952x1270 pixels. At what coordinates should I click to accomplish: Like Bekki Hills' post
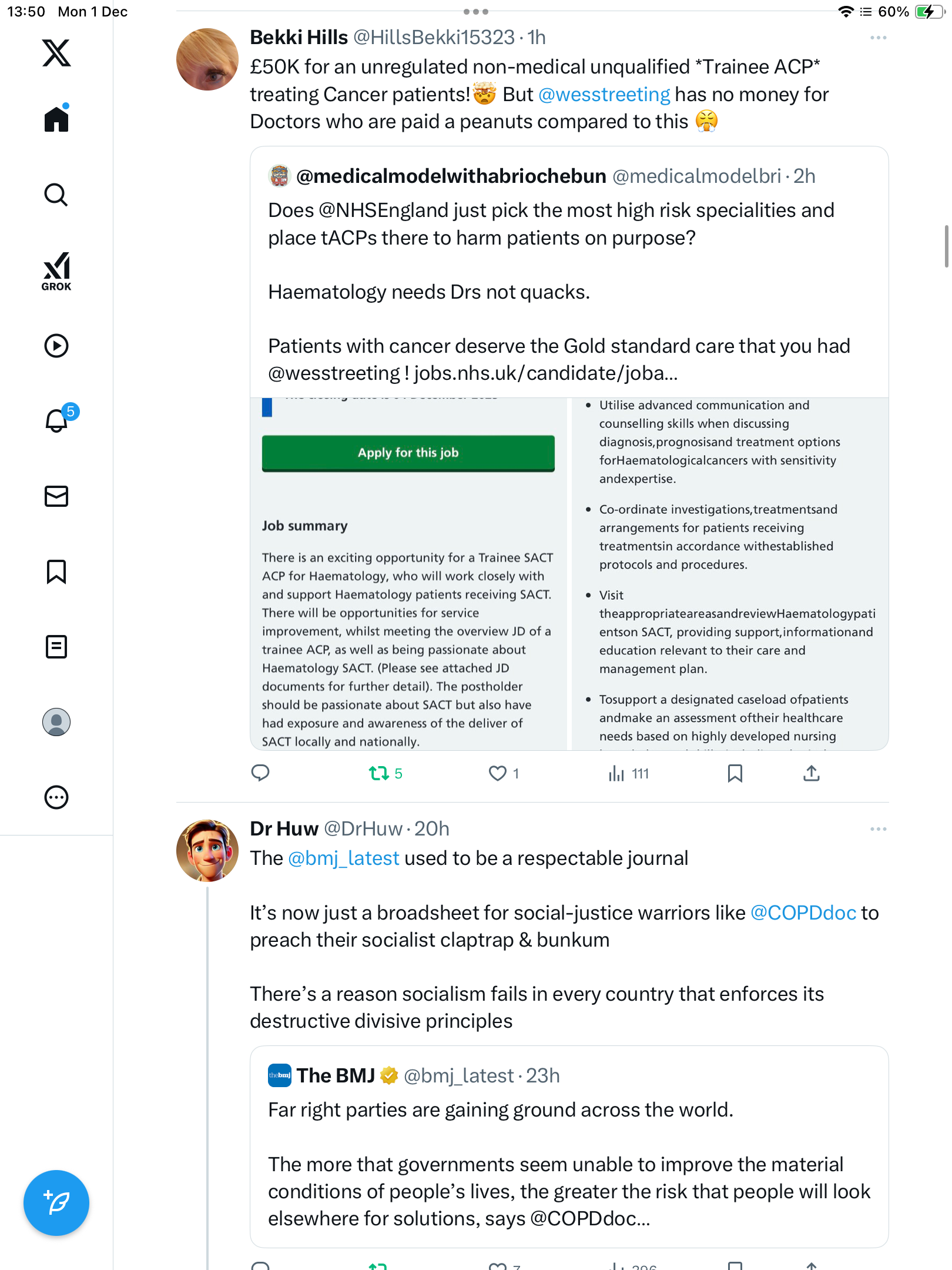point(498,773)
